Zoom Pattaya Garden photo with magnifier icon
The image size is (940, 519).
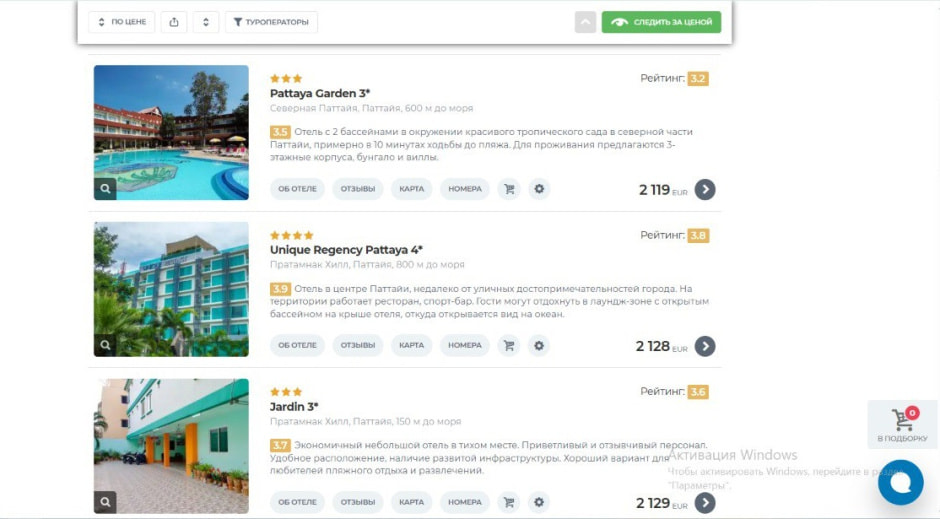pyautogui.click(x=105, y=189)
